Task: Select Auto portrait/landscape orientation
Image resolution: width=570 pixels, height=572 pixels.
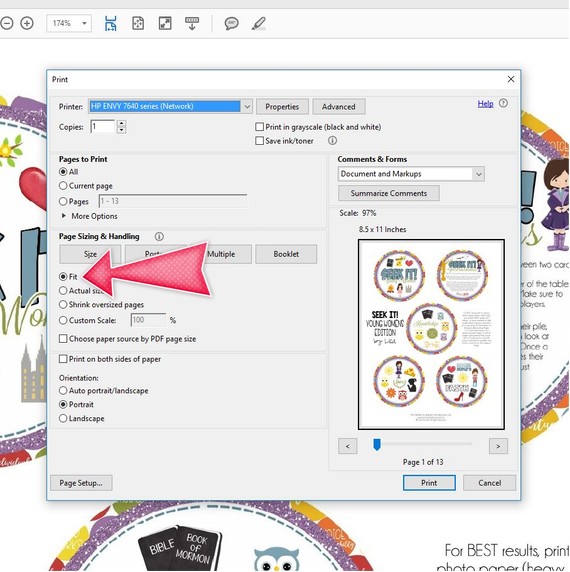Action: (63, 390)
